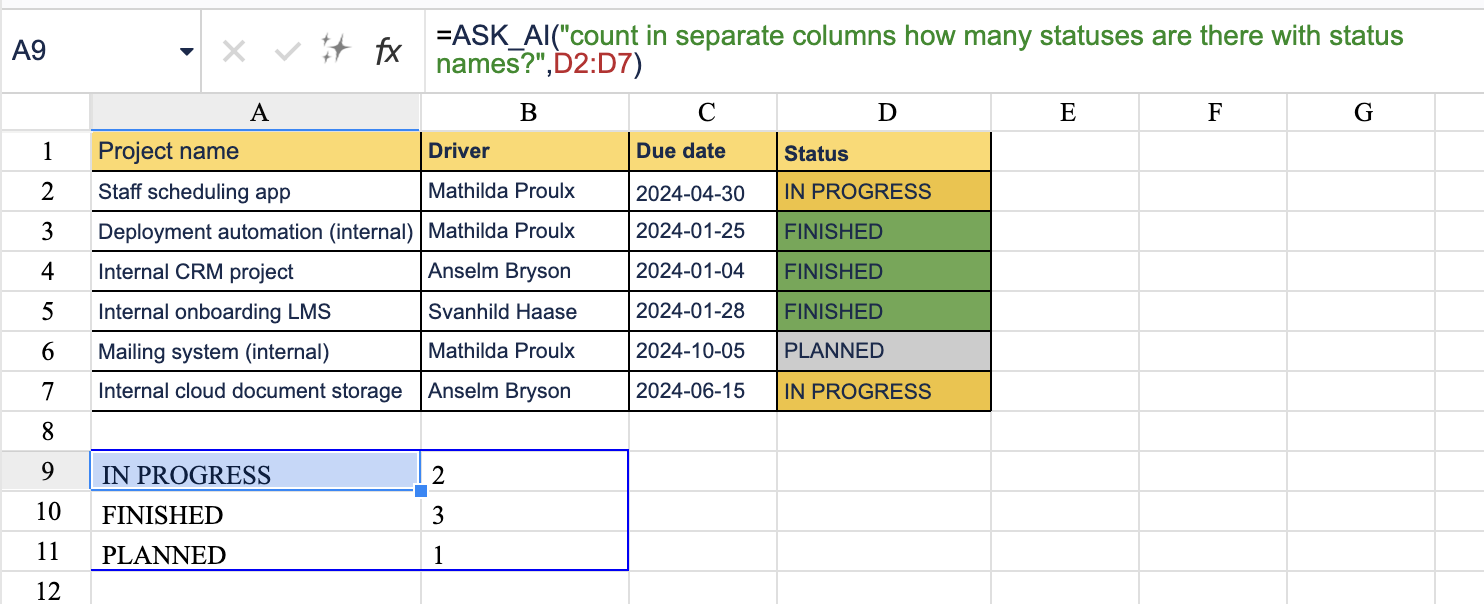
Task: Select the "Internal onboarding LMS" cell
Action: (256, 311)
